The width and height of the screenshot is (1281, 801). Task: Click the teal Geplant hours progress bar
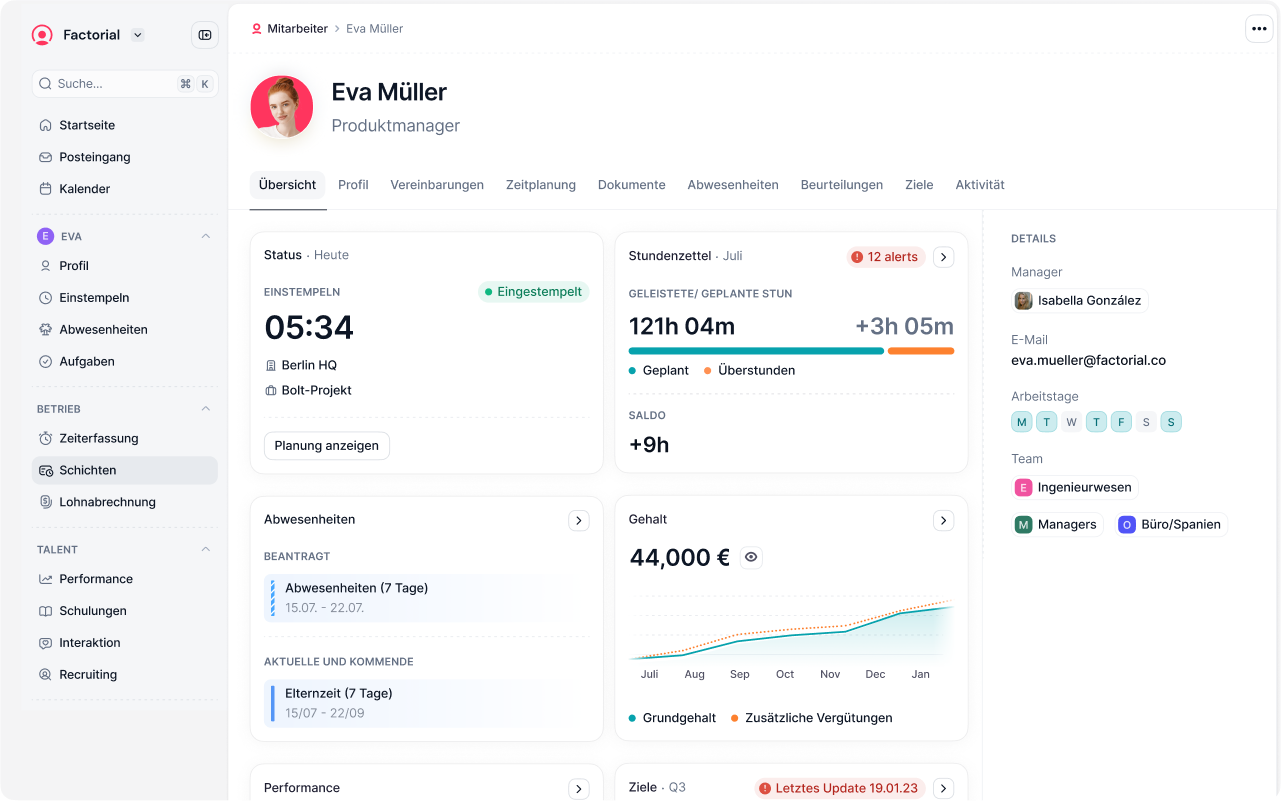[755, 351]
